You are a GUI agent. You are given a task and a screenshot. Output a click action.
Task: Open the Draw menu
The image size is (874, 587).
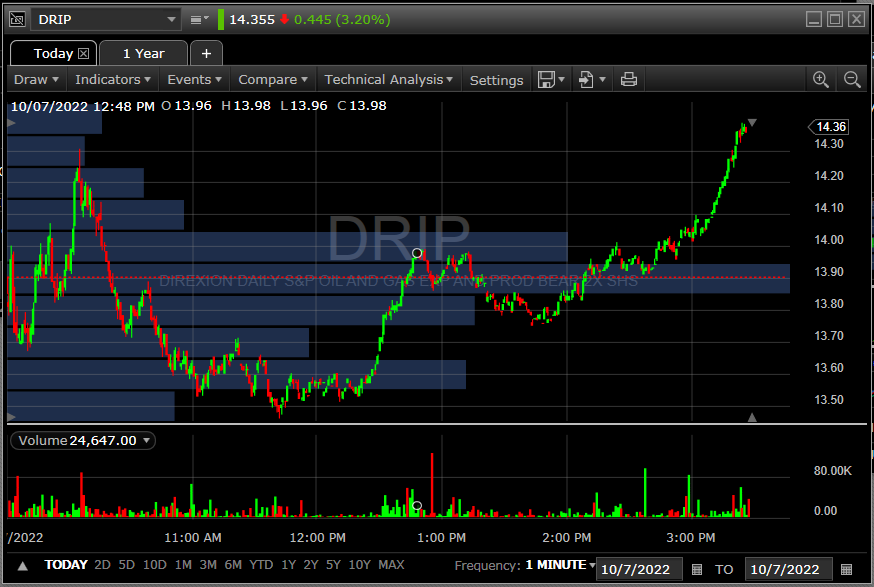pos(36,80)
